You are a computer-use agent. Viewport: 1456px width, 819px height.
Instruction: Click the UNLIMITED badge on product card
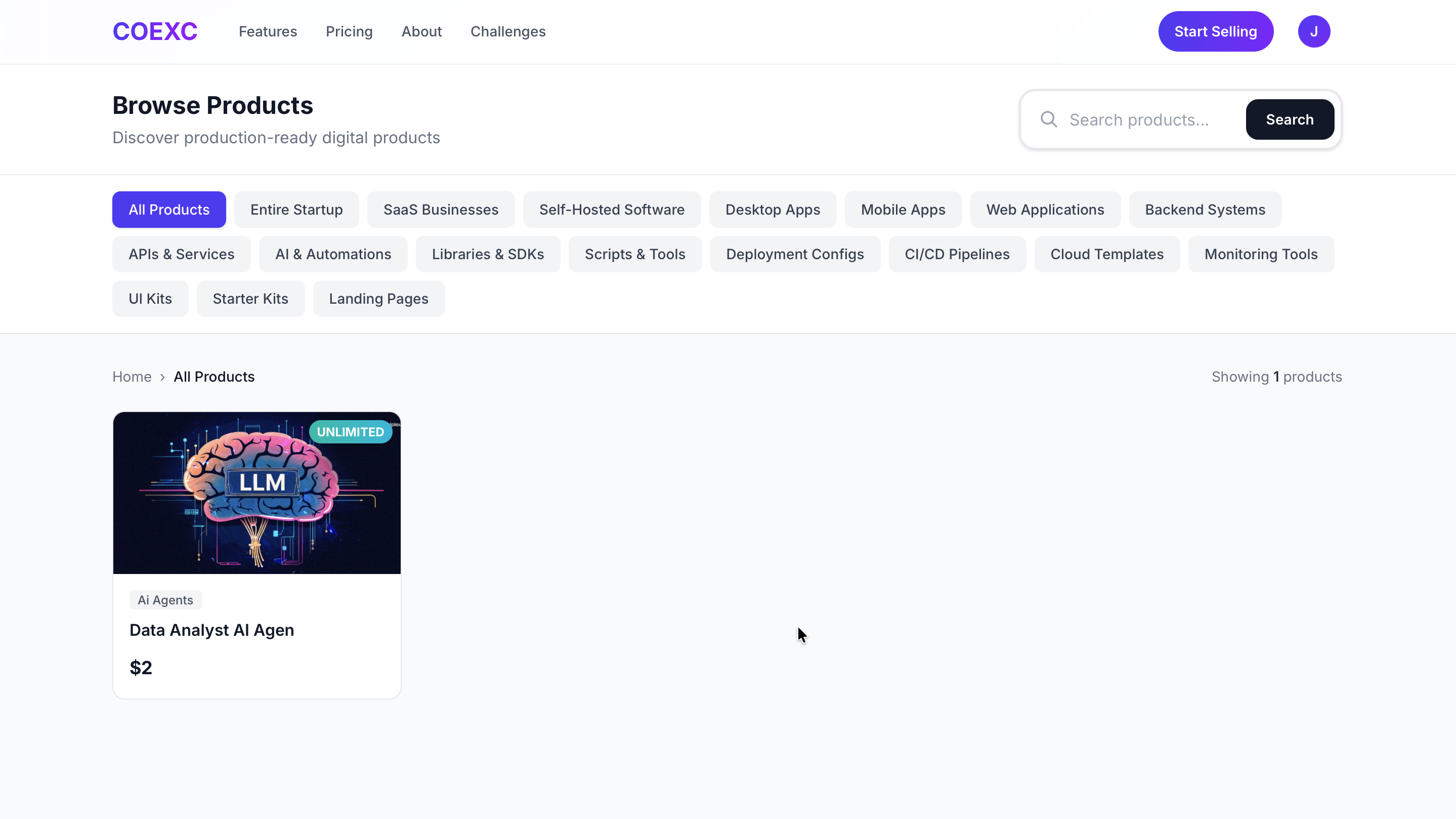coord(351,432)
